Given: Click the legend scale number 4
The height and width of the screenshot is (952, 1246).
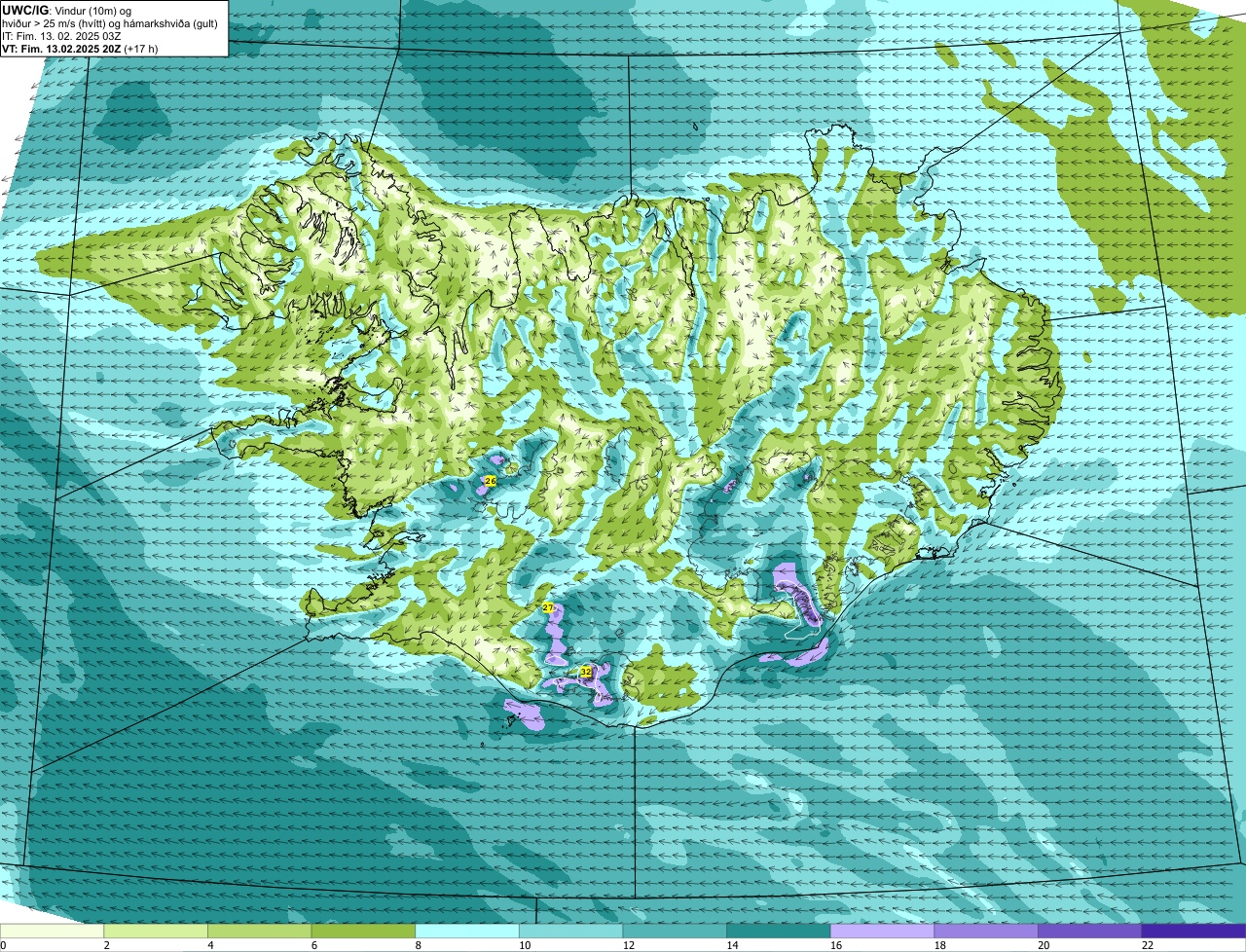Looking at the screenshot, I should (210, 945).
